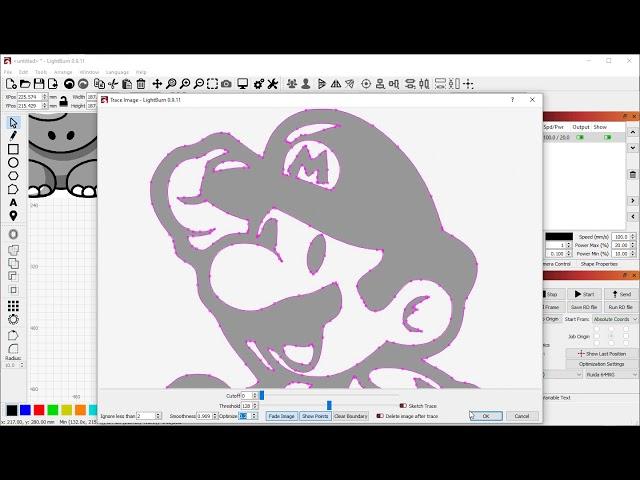Click the Power Max stepper arrows
This screenshot has width=640, height=480.
633,245
